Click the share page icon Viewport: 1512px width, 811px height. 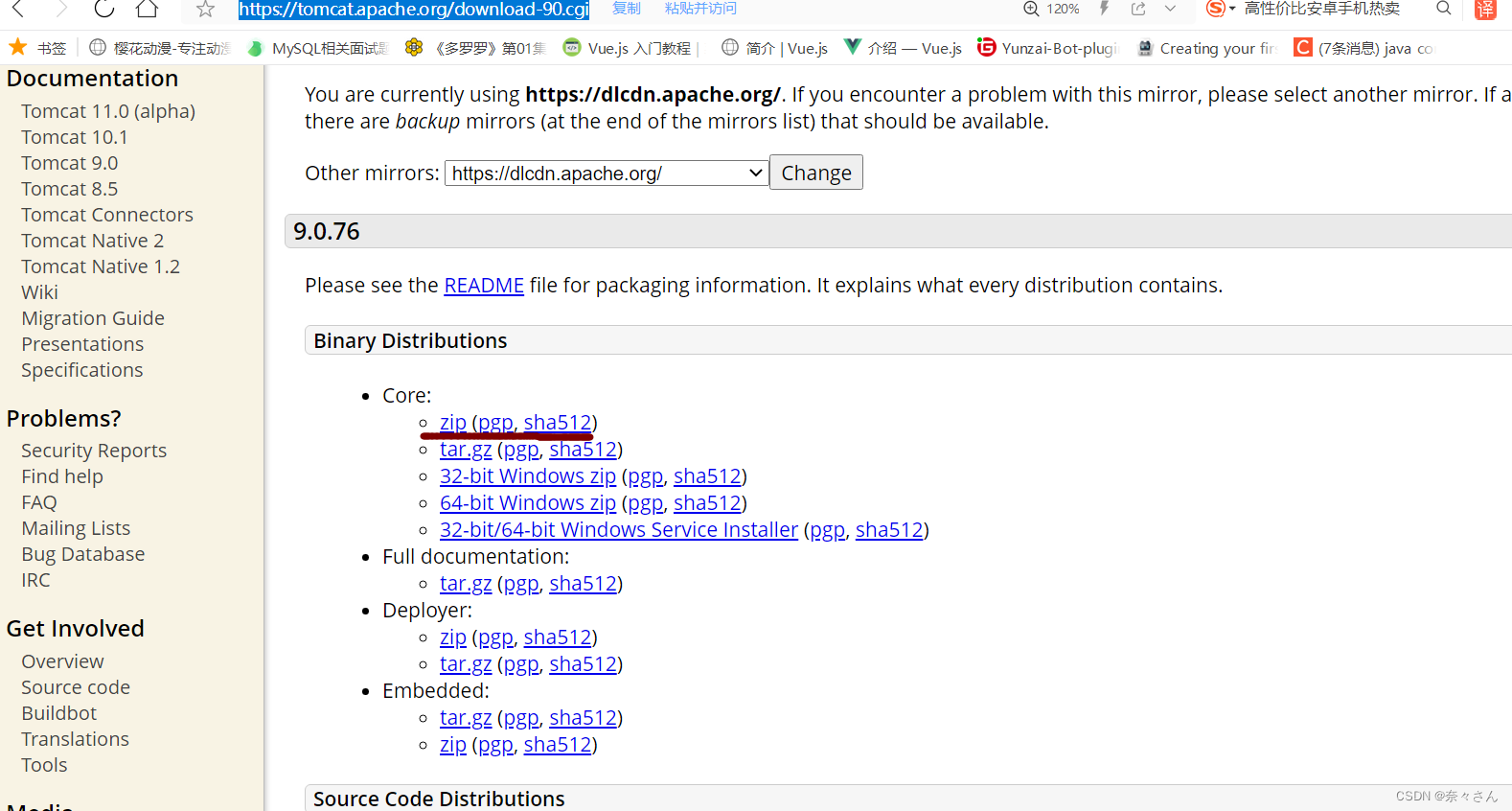click(1138, 9)
